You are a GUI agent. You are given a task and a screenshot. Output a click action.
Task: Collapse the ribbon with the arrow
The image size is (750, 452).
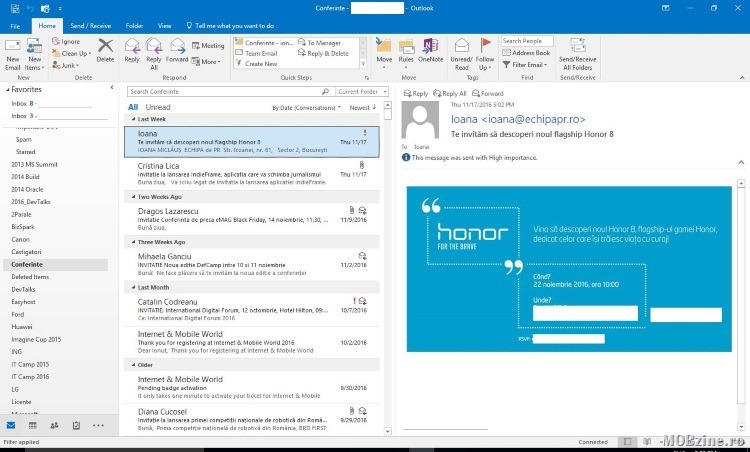point(742,77)
